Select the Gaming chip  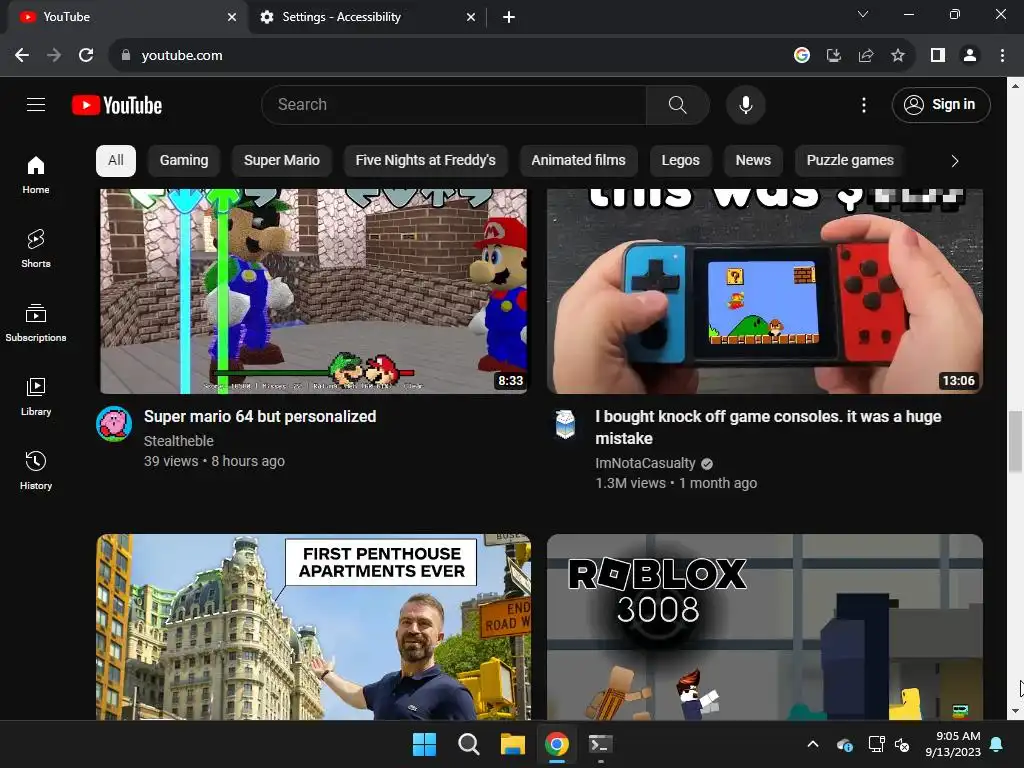tap(184, 161)
